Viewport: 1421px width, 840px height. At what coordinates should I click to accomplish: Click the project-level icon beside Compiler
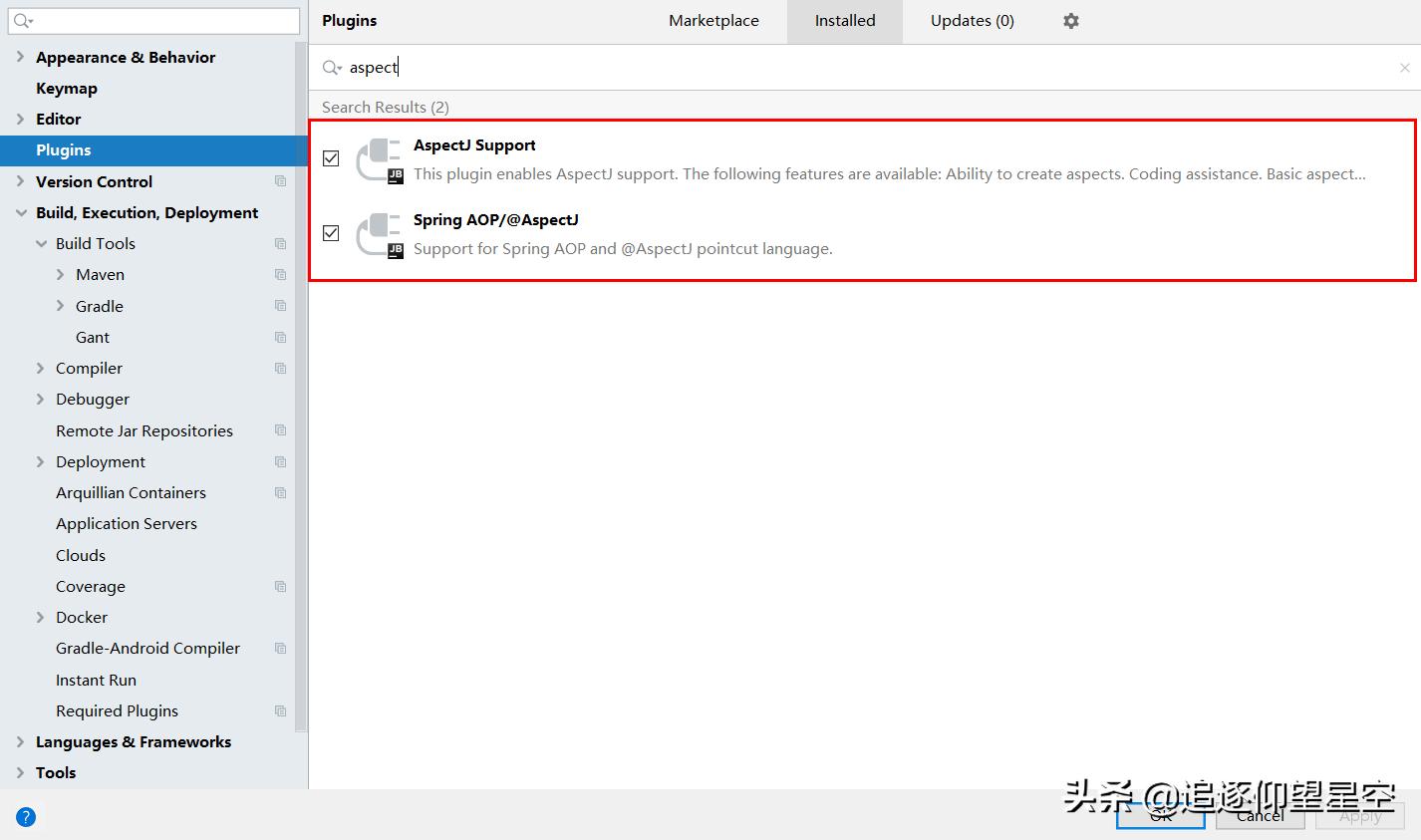click(x=280, y=369)
